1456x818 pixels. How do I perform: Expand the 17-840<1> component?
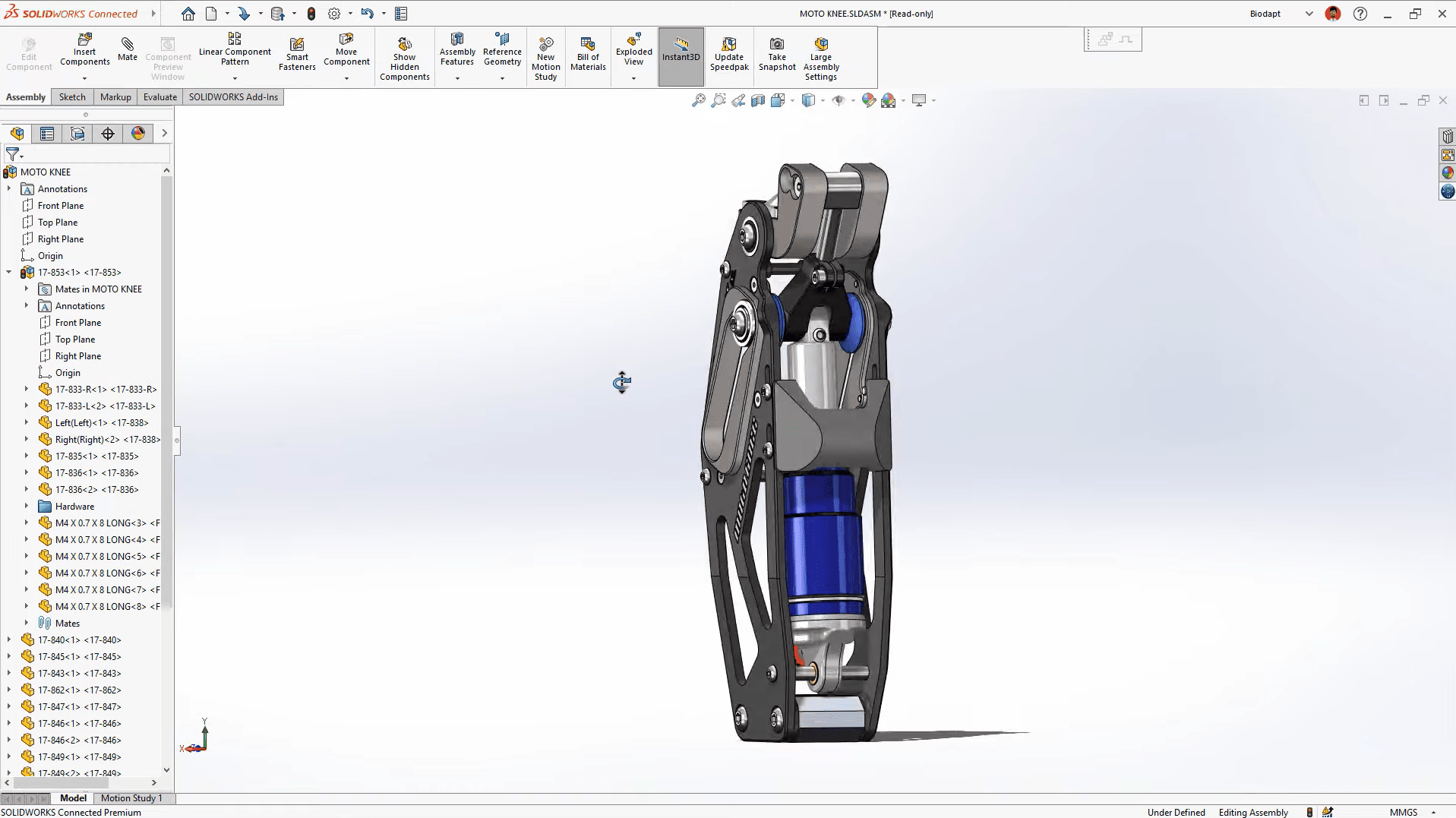click(x=9, y=640)
